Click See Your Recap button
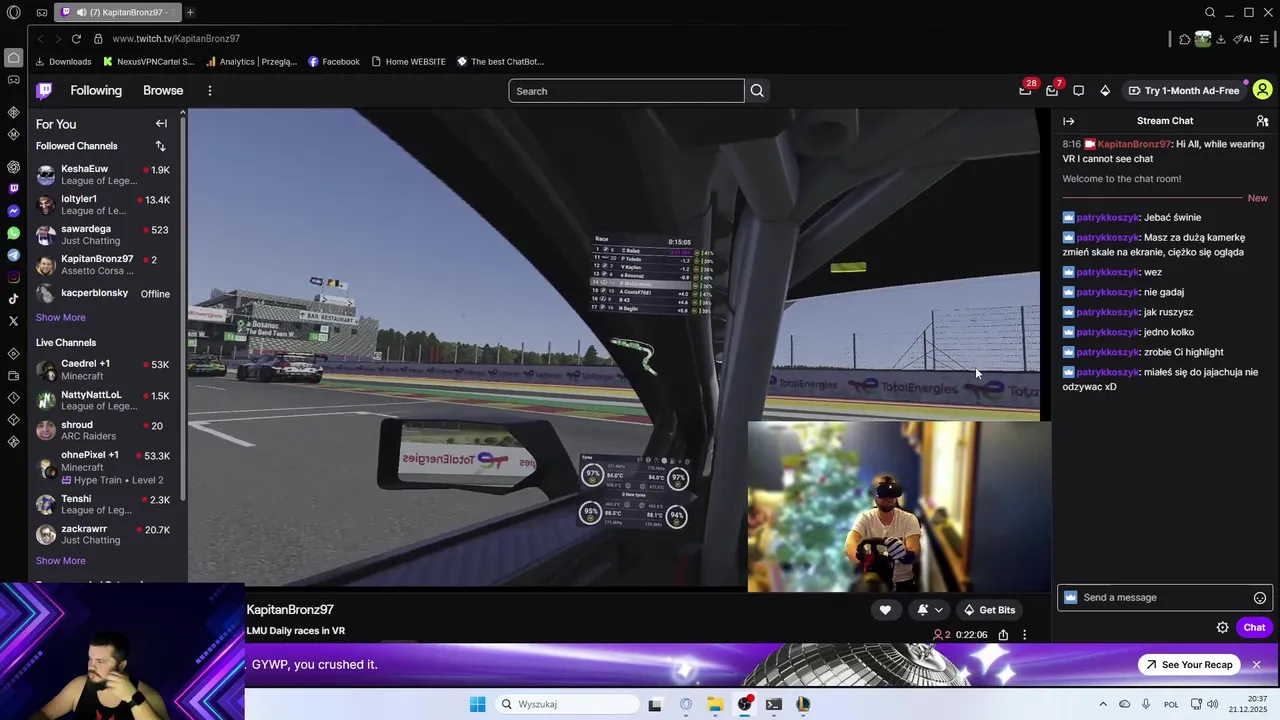This screenshot has width=1280, height=720. pyautogui.click(x=1189, y=665)
